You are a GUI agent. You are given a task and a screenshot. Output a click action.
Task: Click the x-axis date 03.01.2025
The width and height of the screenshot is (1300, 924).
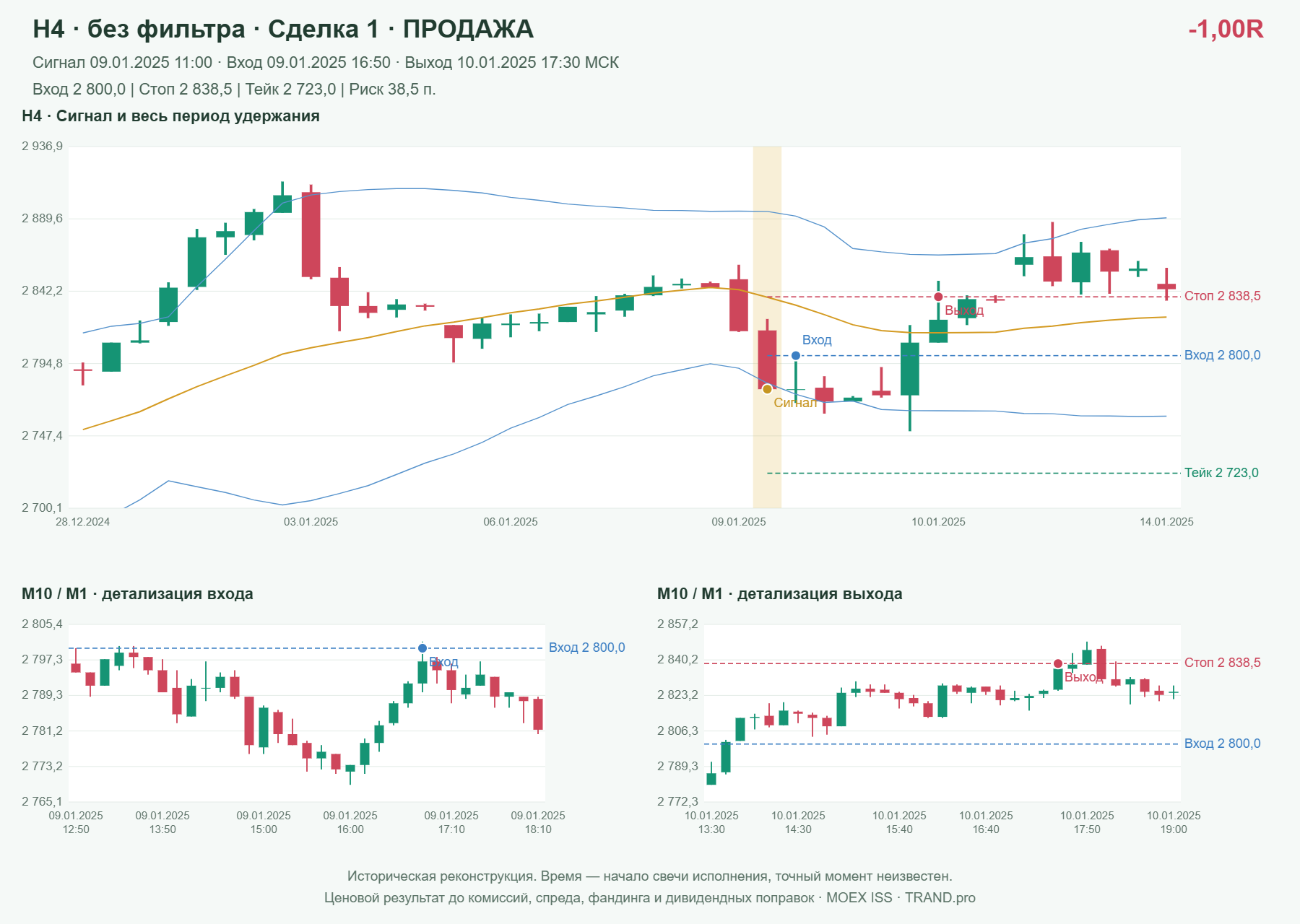[x=311, y=522]
